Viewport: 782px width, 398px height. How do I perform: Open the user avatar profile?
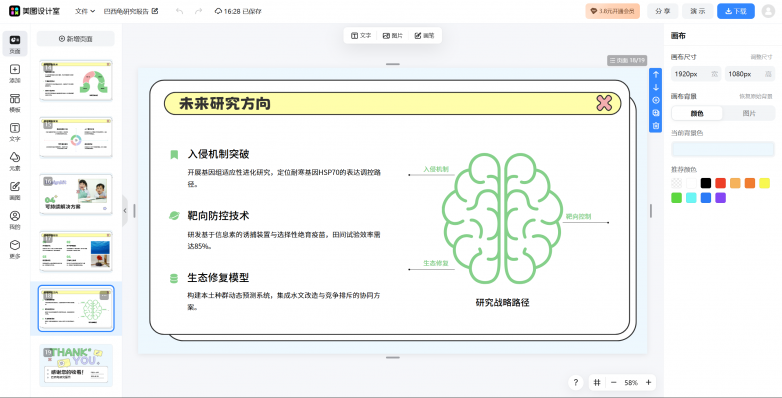click(x=769, y=11)
